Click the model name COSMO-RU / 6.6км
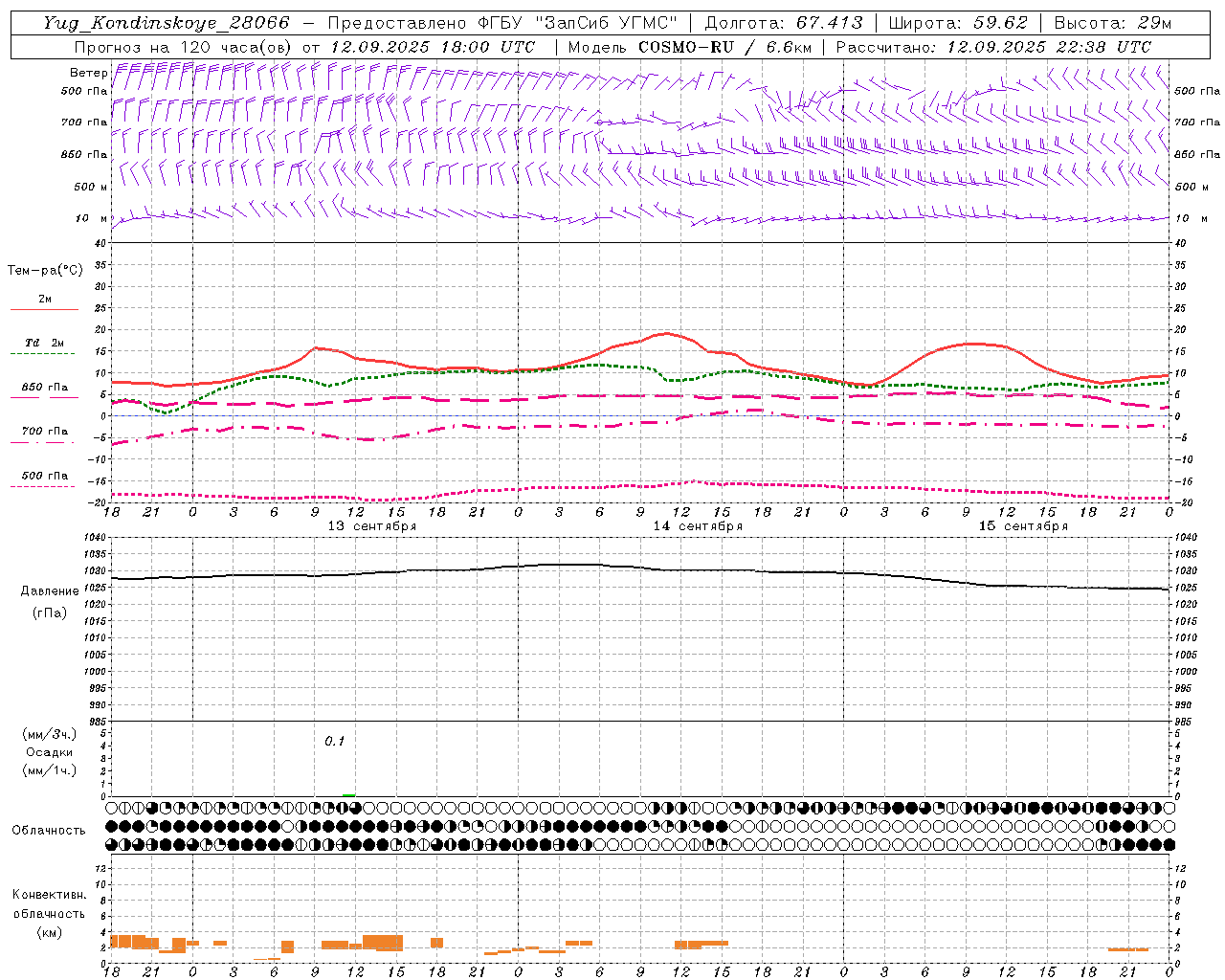This screenshot has height=980, width=1225. [724, 47]
